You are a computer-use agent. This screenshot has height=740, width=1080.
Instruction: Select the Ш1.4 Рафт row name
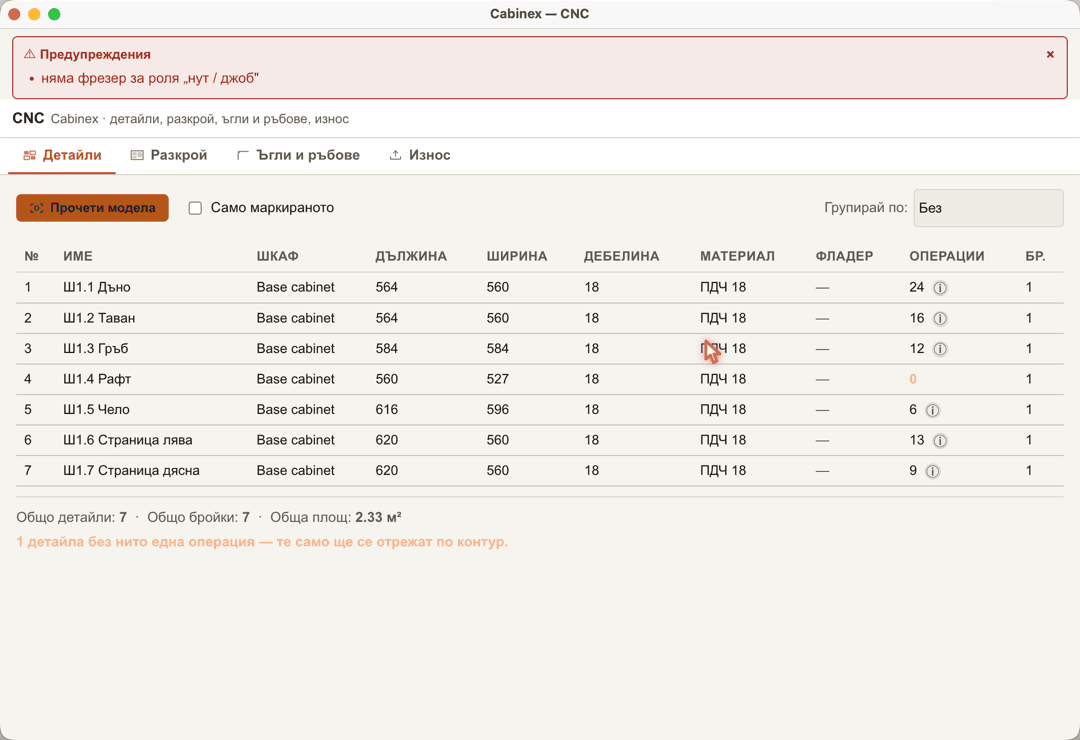click(x=97, y=379)
